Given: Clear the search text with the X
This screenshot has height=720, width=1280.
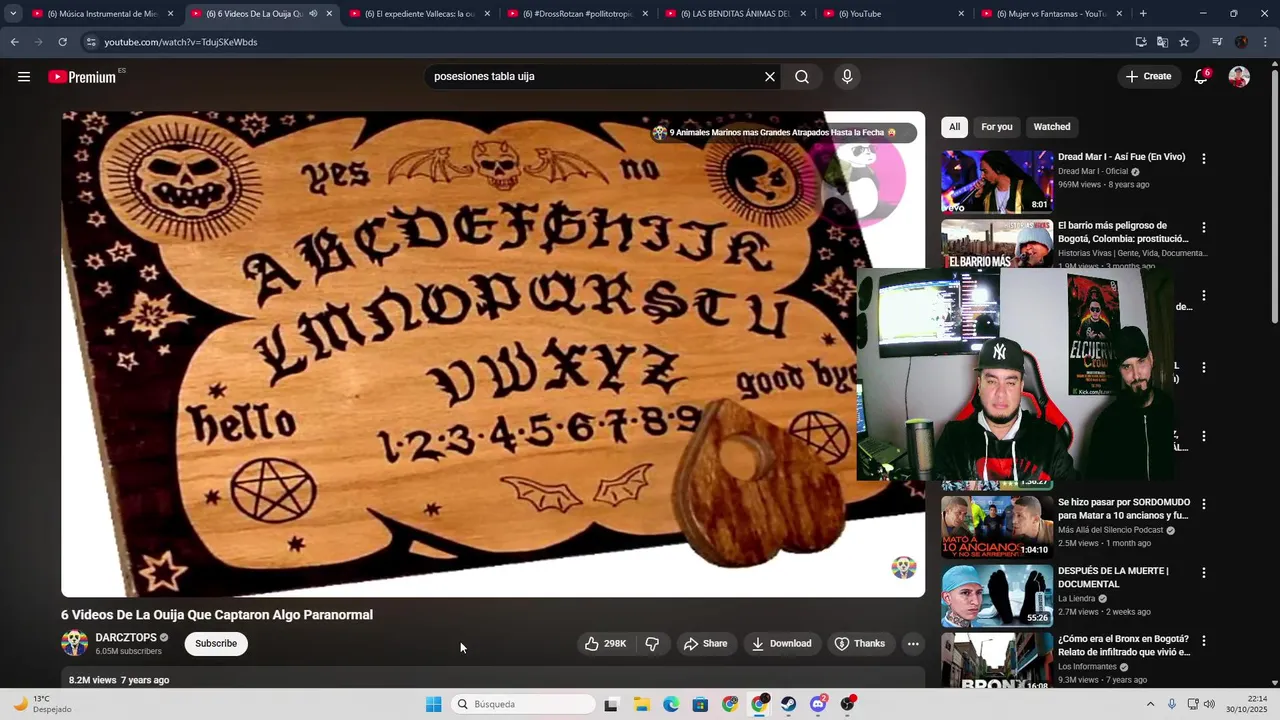Looking at the screenshot, I should click(770, 77).
